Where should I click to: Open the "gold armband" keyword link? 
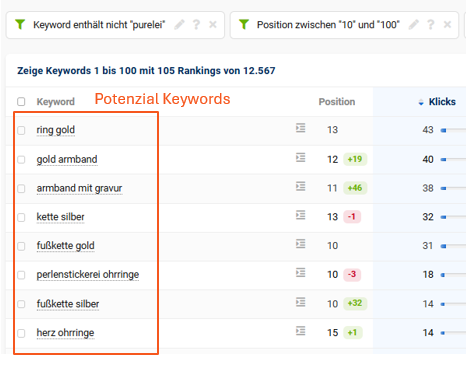[x=67, y=159]
